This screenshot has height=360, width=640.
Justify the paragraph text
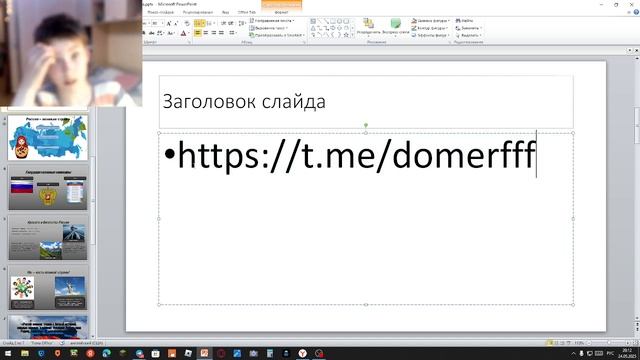pyautogui.click(x=221, y=33)
